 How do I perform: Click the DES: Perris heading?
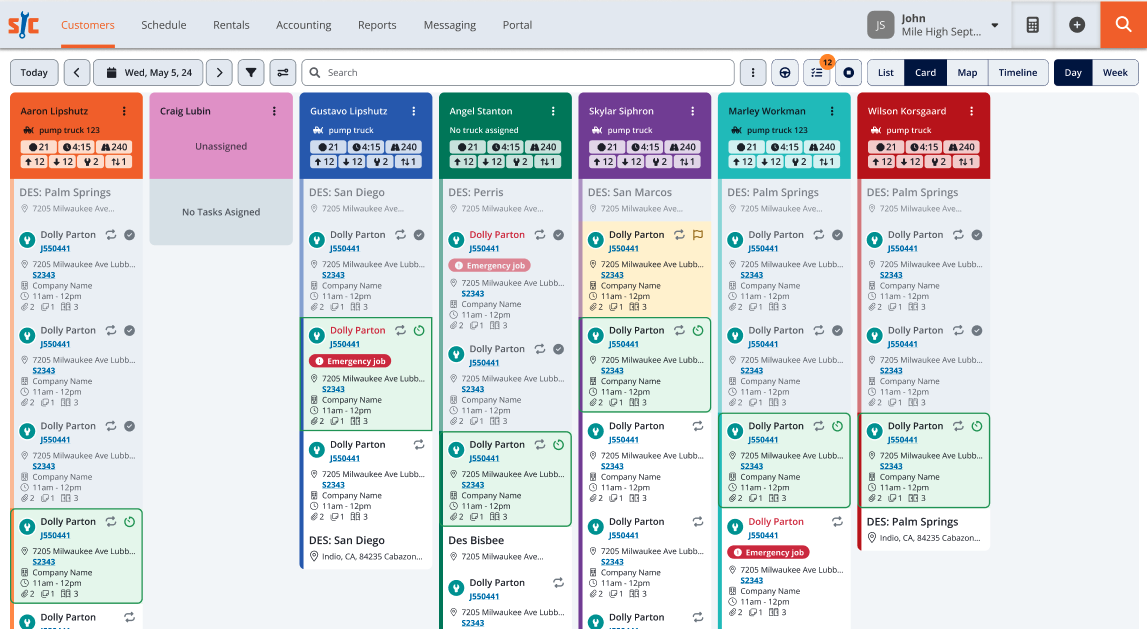pyautogui.click(x=476, y=192)
